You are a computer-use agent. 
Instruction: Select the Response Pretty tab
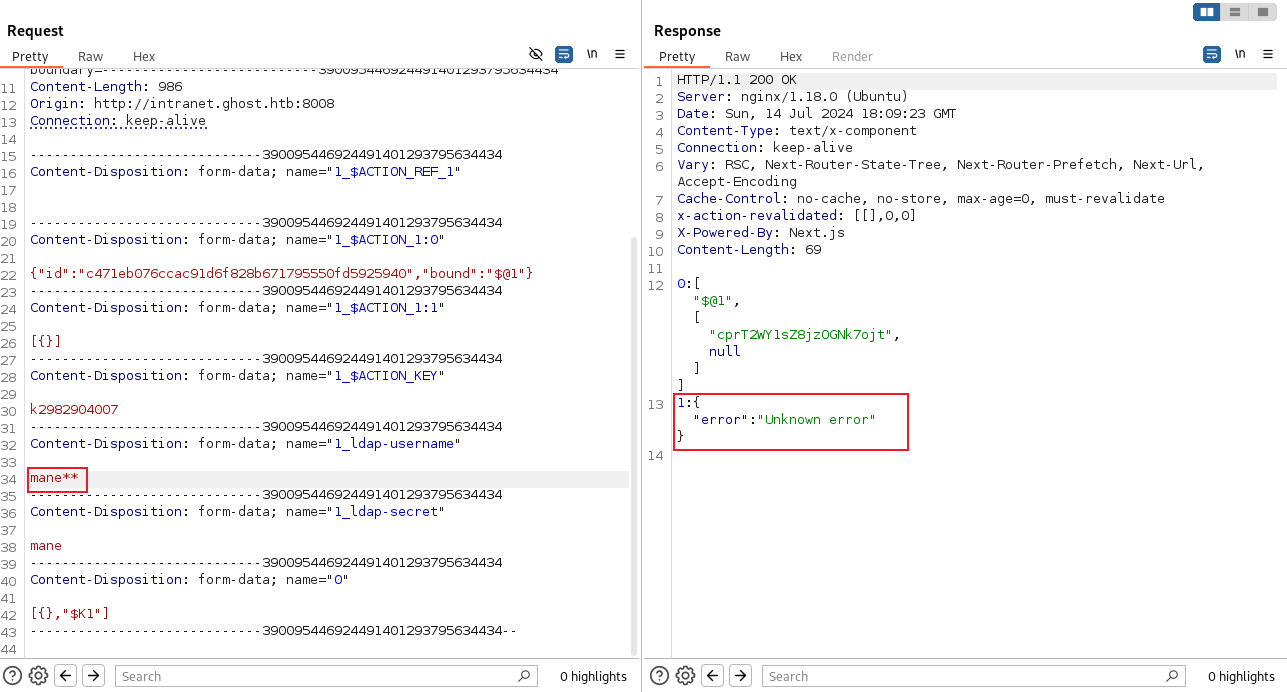tap(677, 56)
